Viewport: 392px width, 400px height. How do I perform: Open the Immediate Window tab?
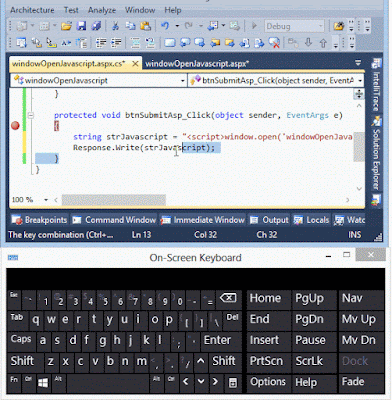[x=203, y=220]
